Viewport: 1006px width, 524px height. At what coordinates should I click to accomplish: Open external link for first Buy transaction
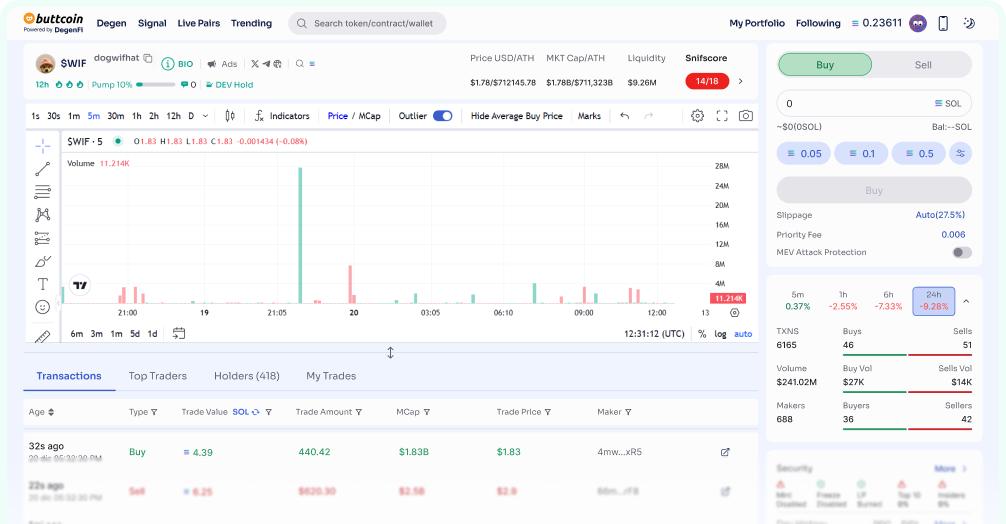coord(725,452)
